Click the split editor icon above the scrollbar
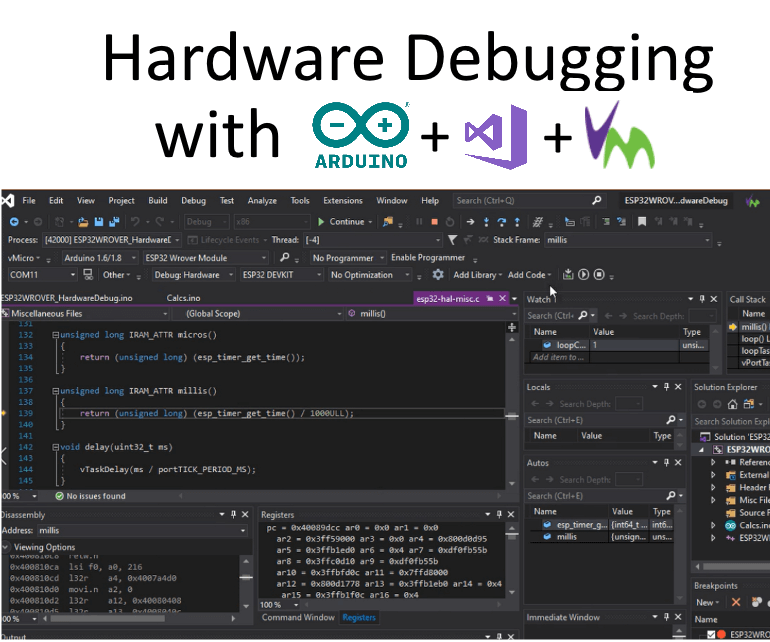 point(512,327)
